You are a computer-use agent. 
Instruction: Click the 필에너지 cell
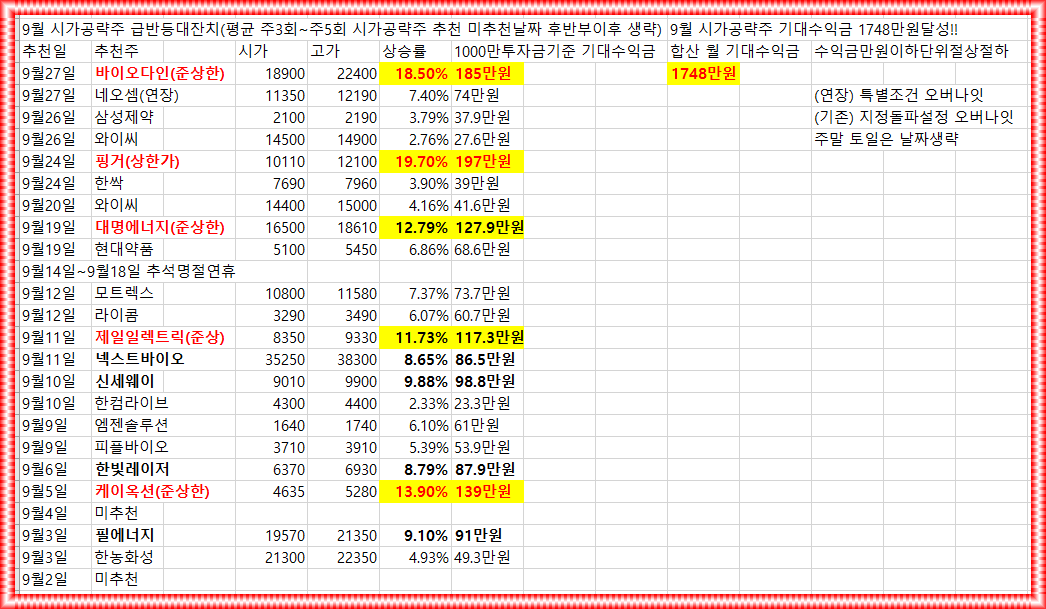127,536
